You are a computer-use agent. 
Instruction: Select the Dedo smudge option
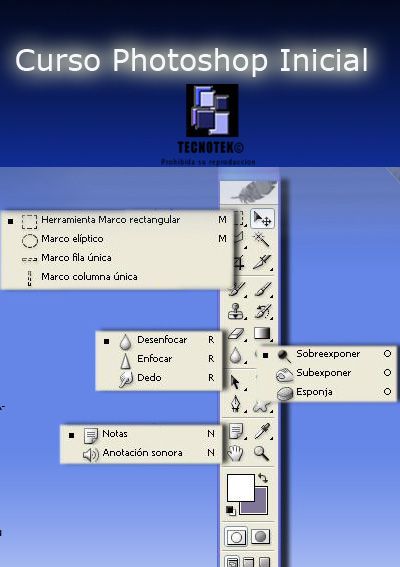point(159,378)
